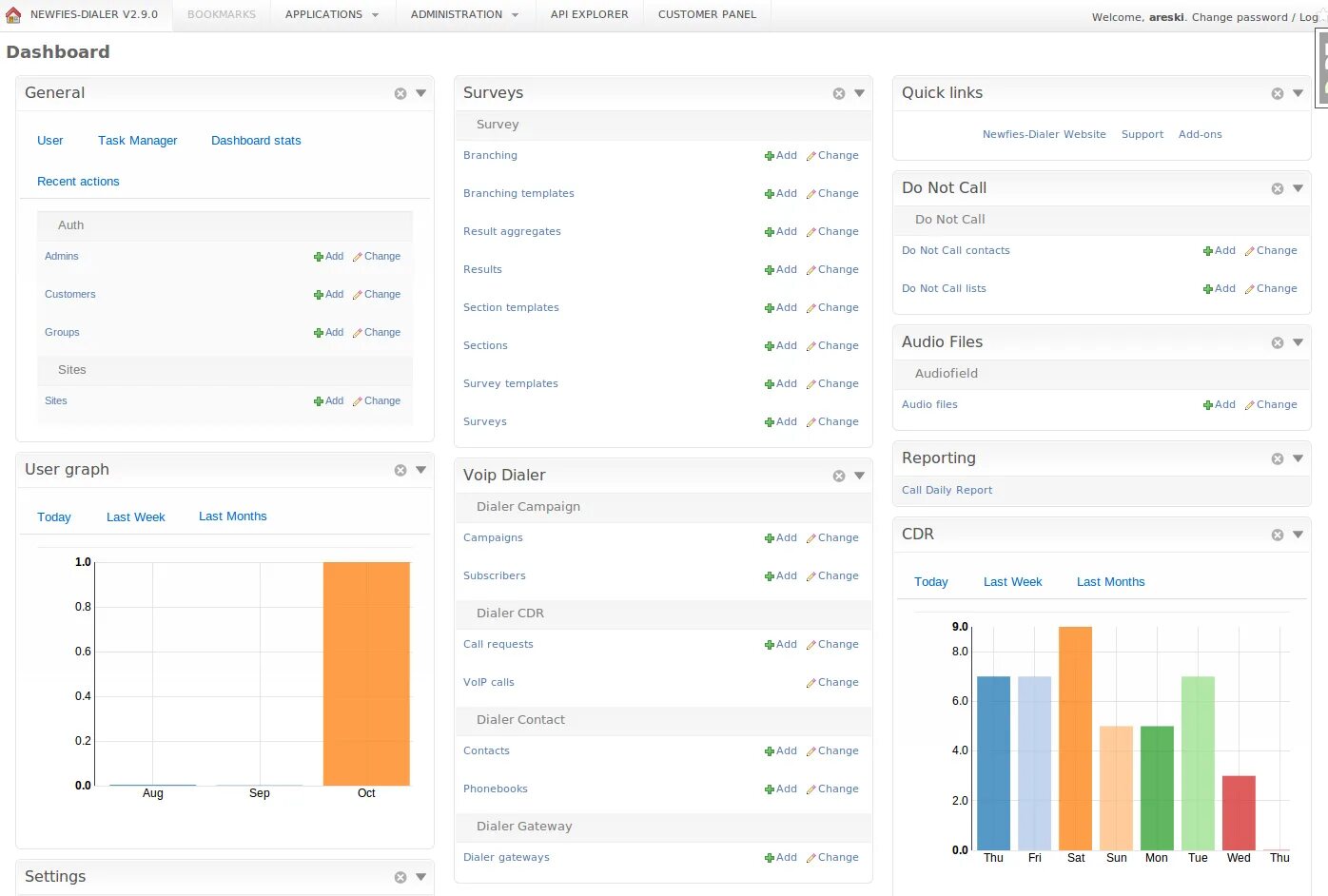Collapse the Surveys panel arrow

[x=859, y=93]
